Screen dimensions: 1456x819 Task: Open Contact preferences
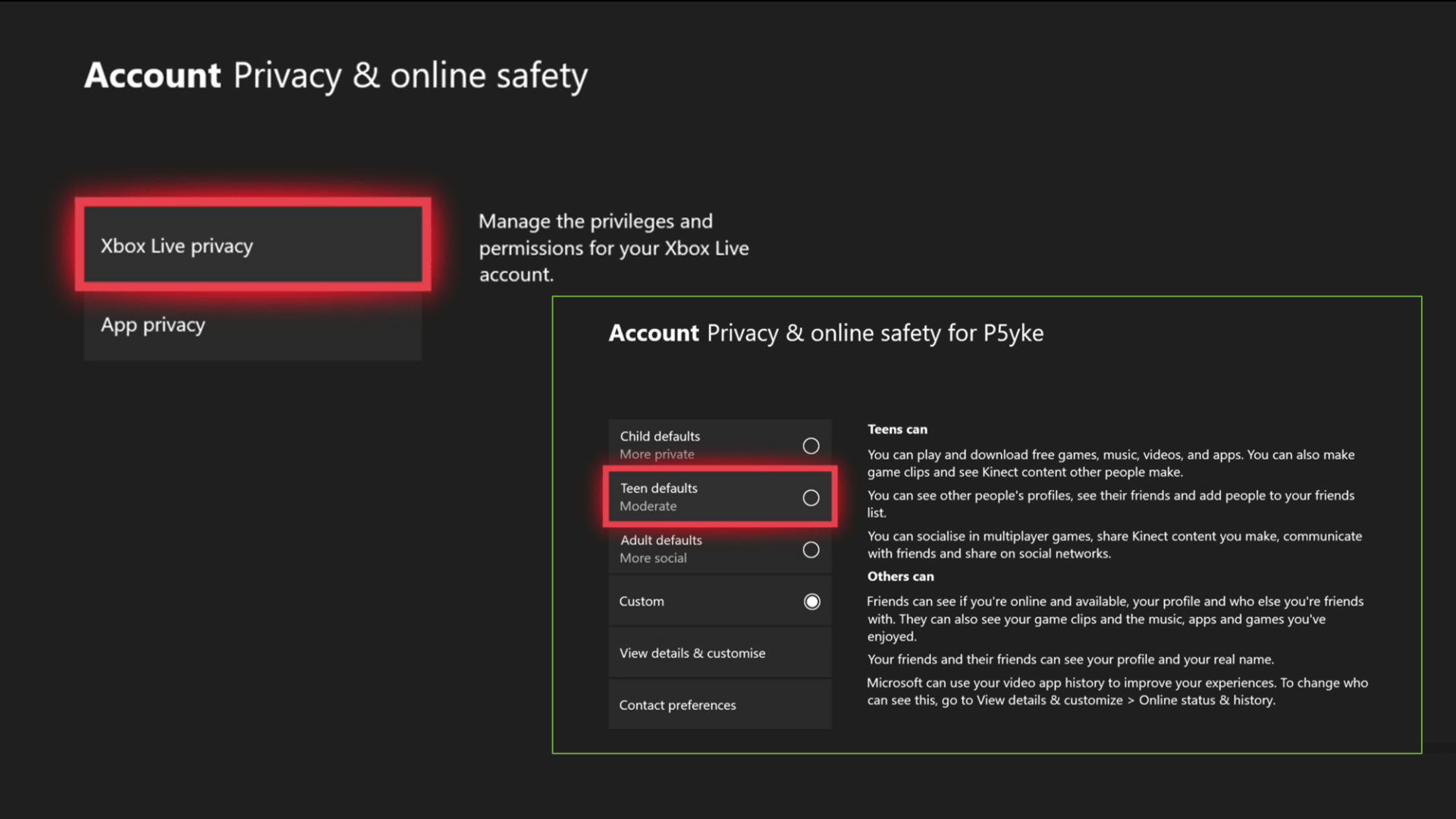tap(720, 704)
